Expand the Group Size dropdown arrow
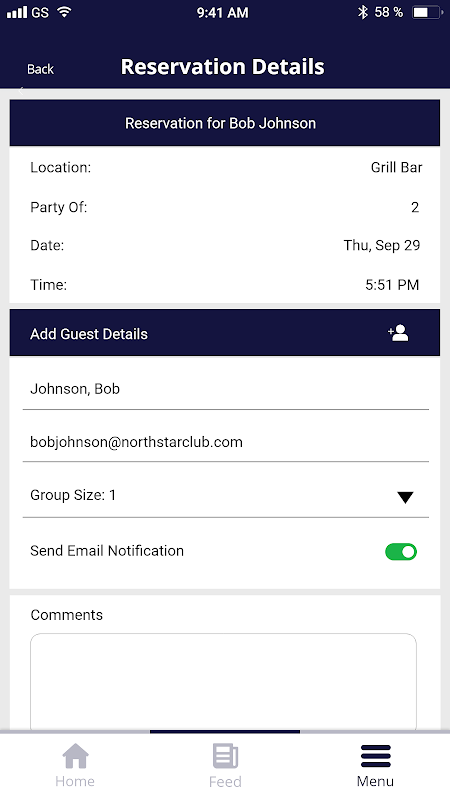The image size is (450, 800). [405, 497]
